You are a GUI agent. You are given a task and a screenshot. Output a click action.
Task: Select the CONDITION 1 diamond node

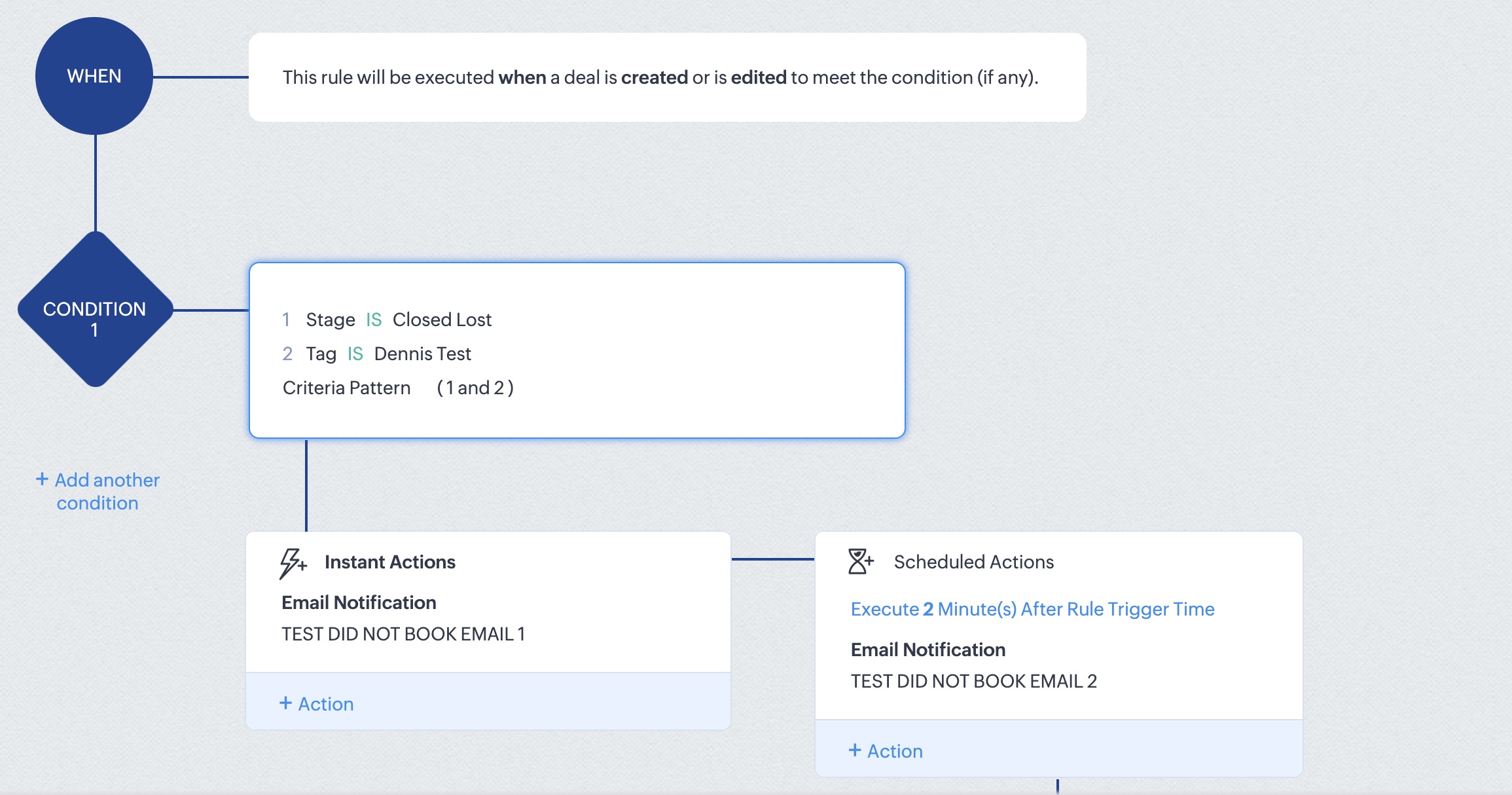click(x=95, y=310)
